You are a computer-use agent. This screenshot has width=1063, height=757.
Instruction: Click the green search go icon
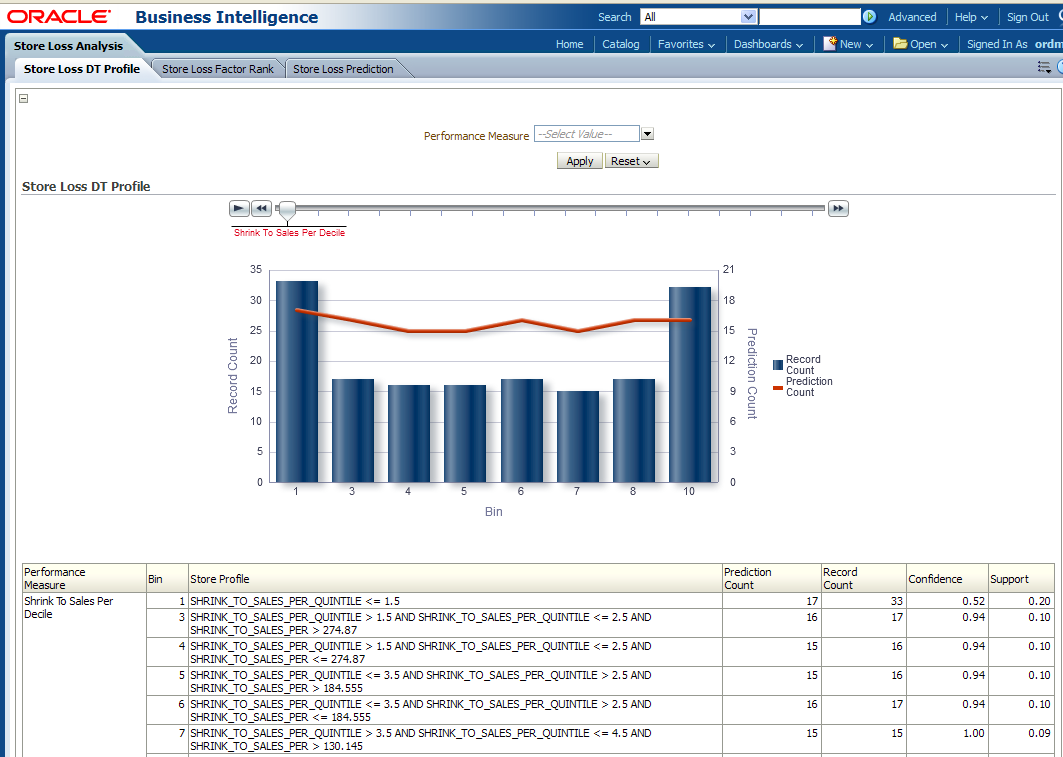coord(869,17)
